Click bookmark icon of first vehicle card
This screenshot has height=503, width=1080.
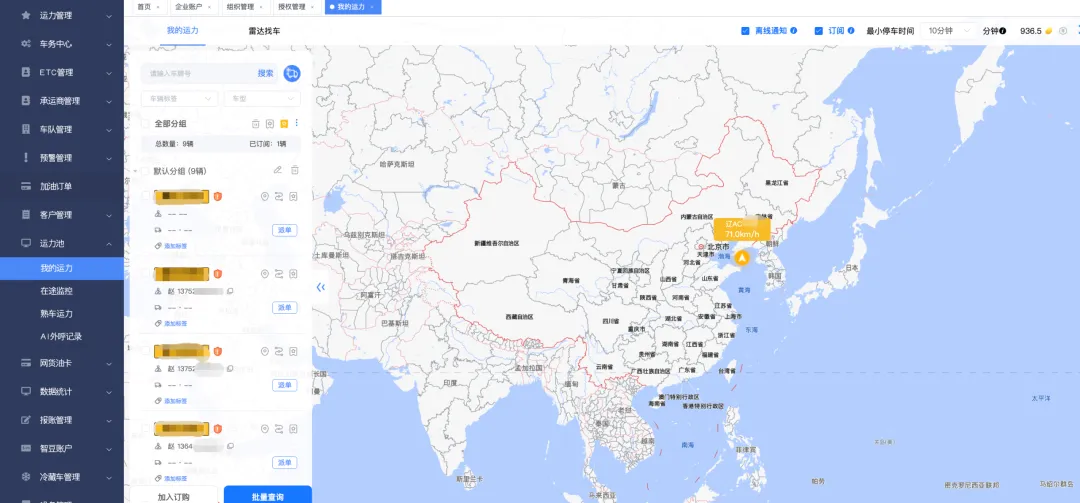click(293, 197)
